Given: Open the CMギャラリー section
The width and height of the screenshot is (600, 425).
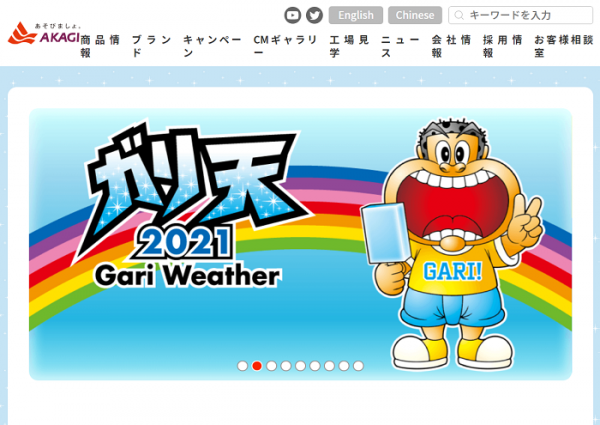Looking at the screenshot, I should pyautogui.click(x=285, y=47).
